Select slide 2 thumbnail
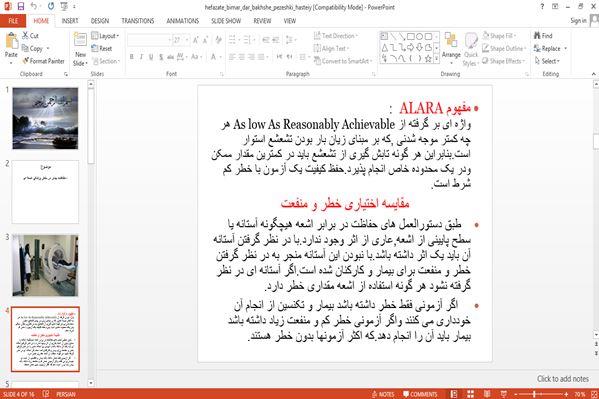This screenshot has height=399, width=599. tap(45, 192)
